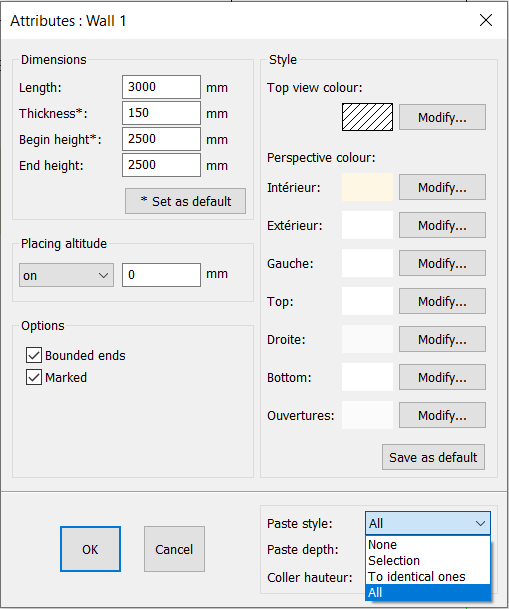509x609 pixels.
Task: Click the Intérieur cream colour swatch
Action: click(x=367, y=187)
